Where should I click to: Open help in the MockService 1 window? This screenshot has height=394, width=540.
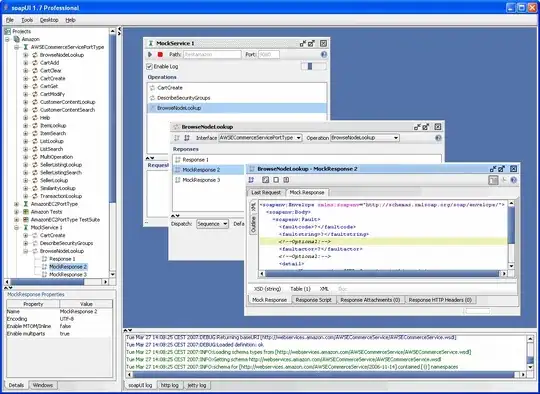pyautogui.click(x=324, y=54)
